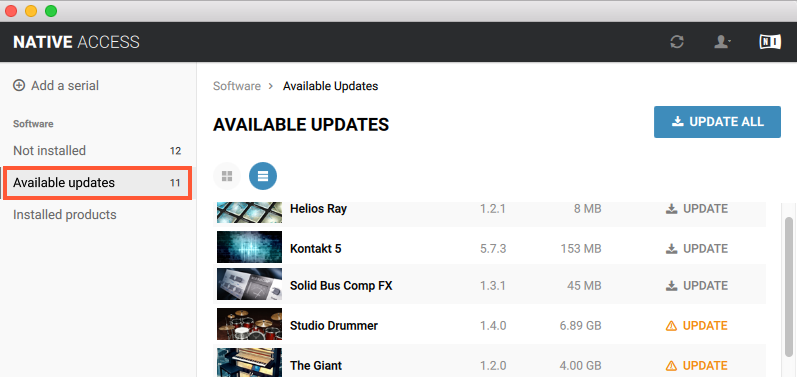
Task: Click the Studio Drummer product name
Action: (334, 326)
